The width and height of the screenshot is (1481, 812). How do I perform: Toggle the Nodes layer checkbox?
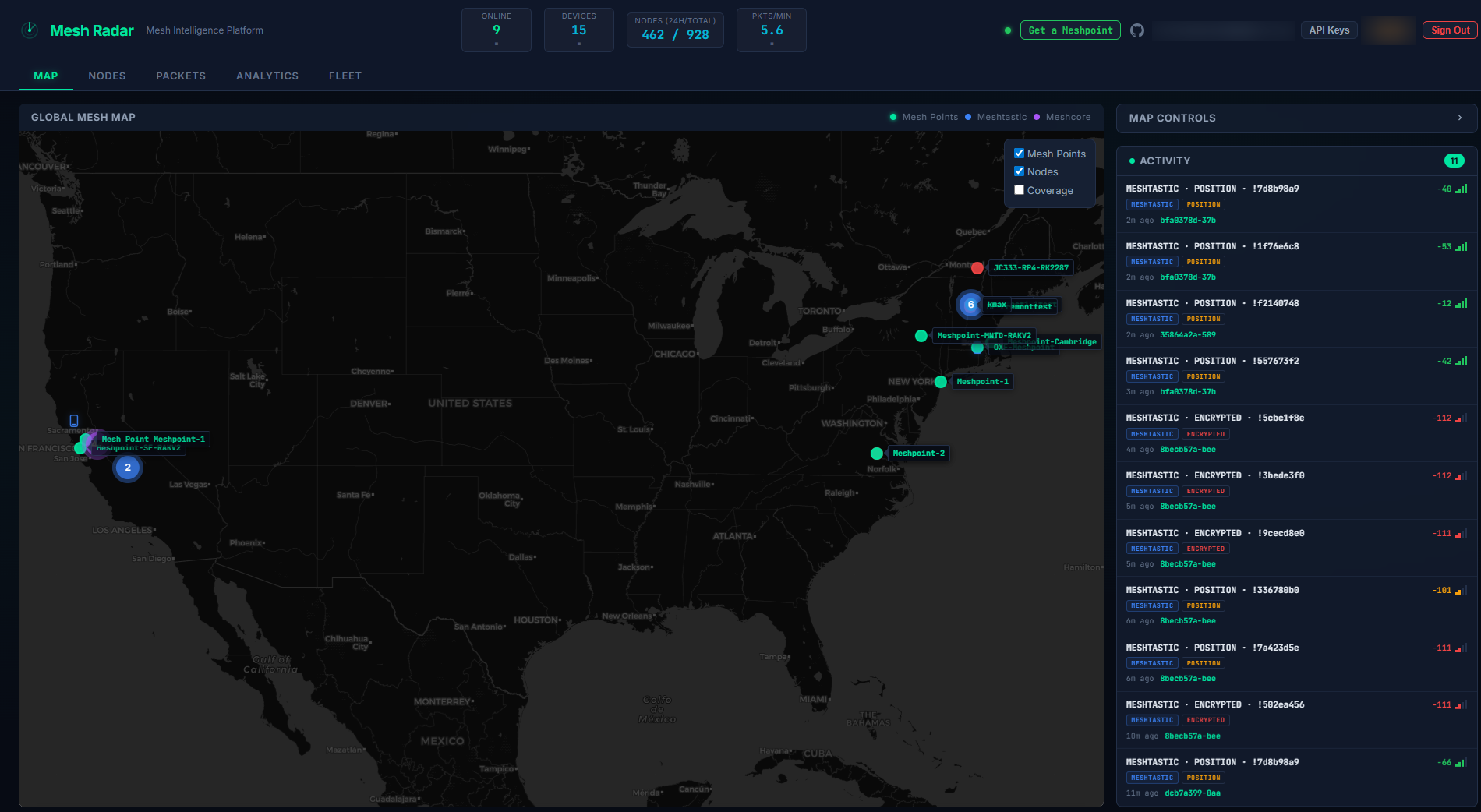[1019, 171]
